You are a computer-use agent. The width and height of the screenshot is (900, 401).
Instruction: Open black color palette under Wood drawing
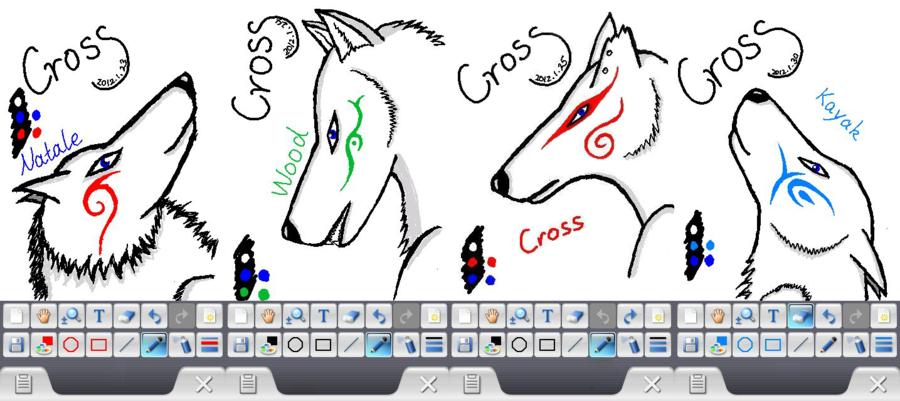pyautogui.click(x=269, y=345)
